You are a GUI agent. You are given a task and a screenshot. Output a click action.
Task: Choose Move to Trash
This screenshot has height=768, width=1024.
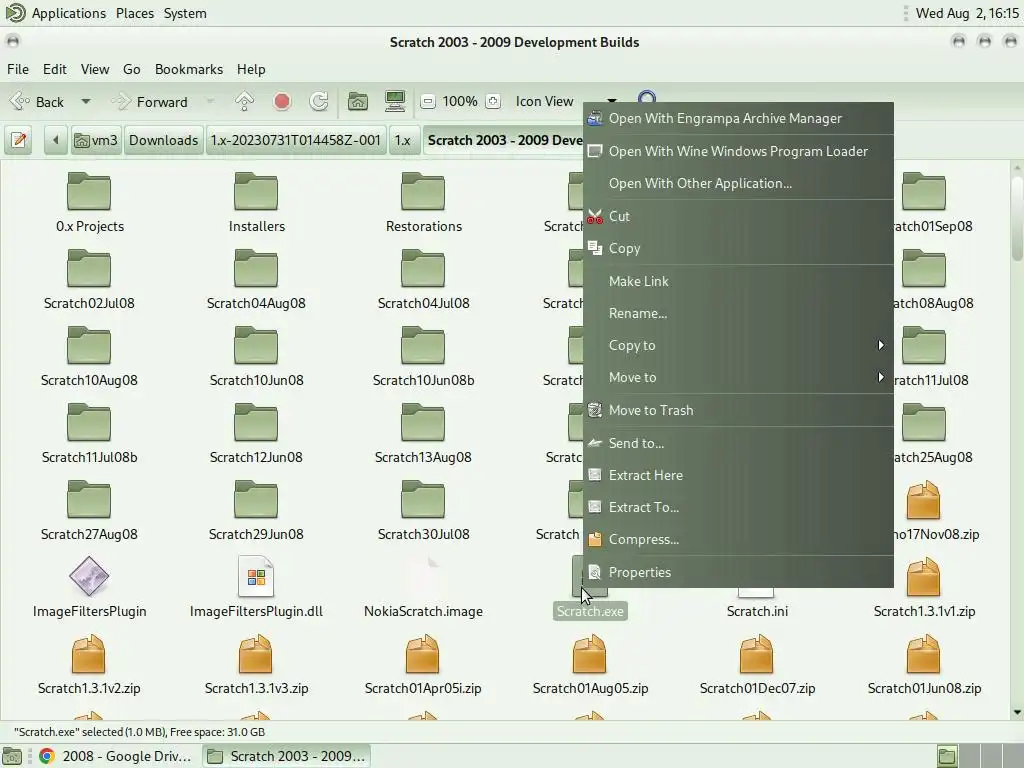click(738, 410)
